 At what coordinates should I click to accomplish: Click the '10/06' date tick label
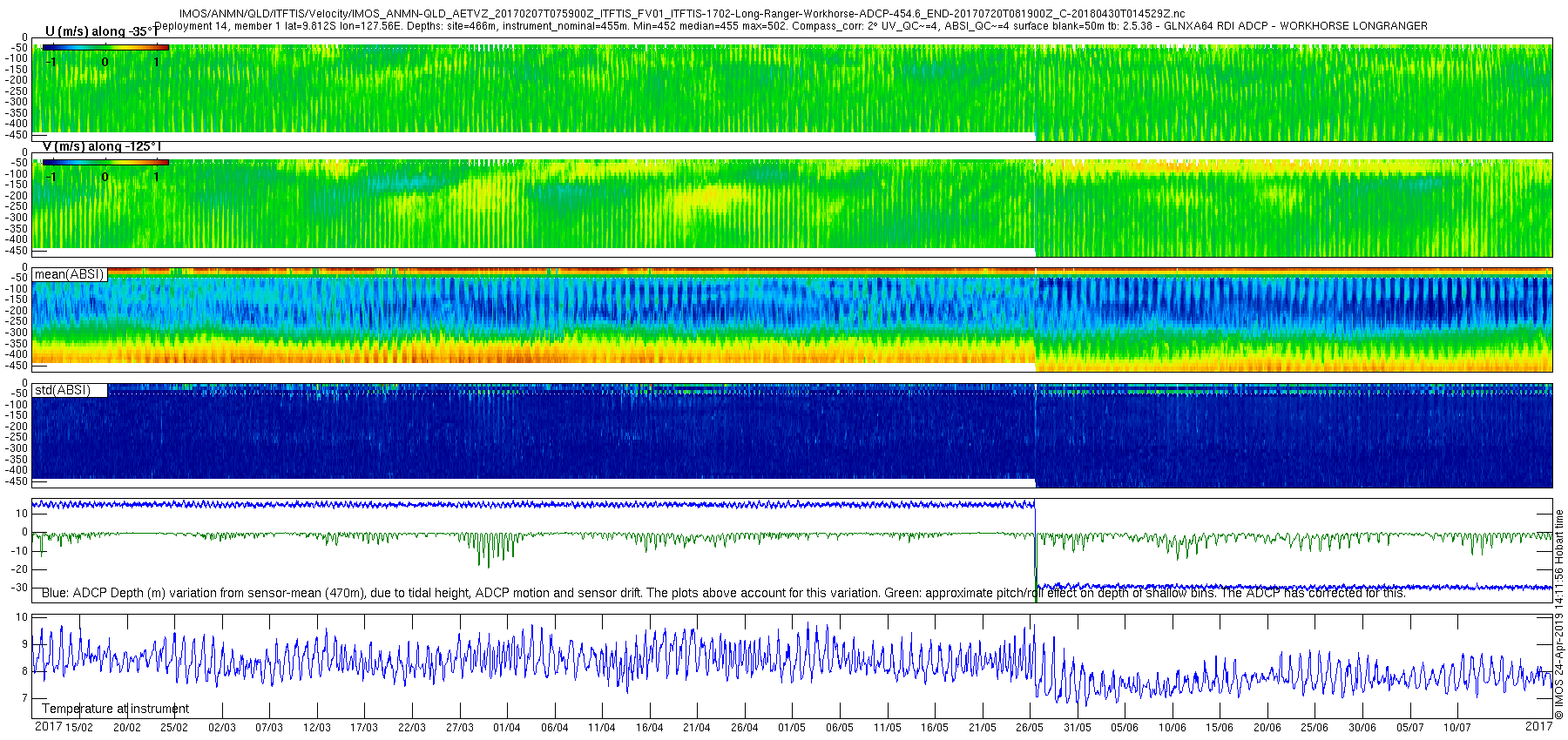1173,727
